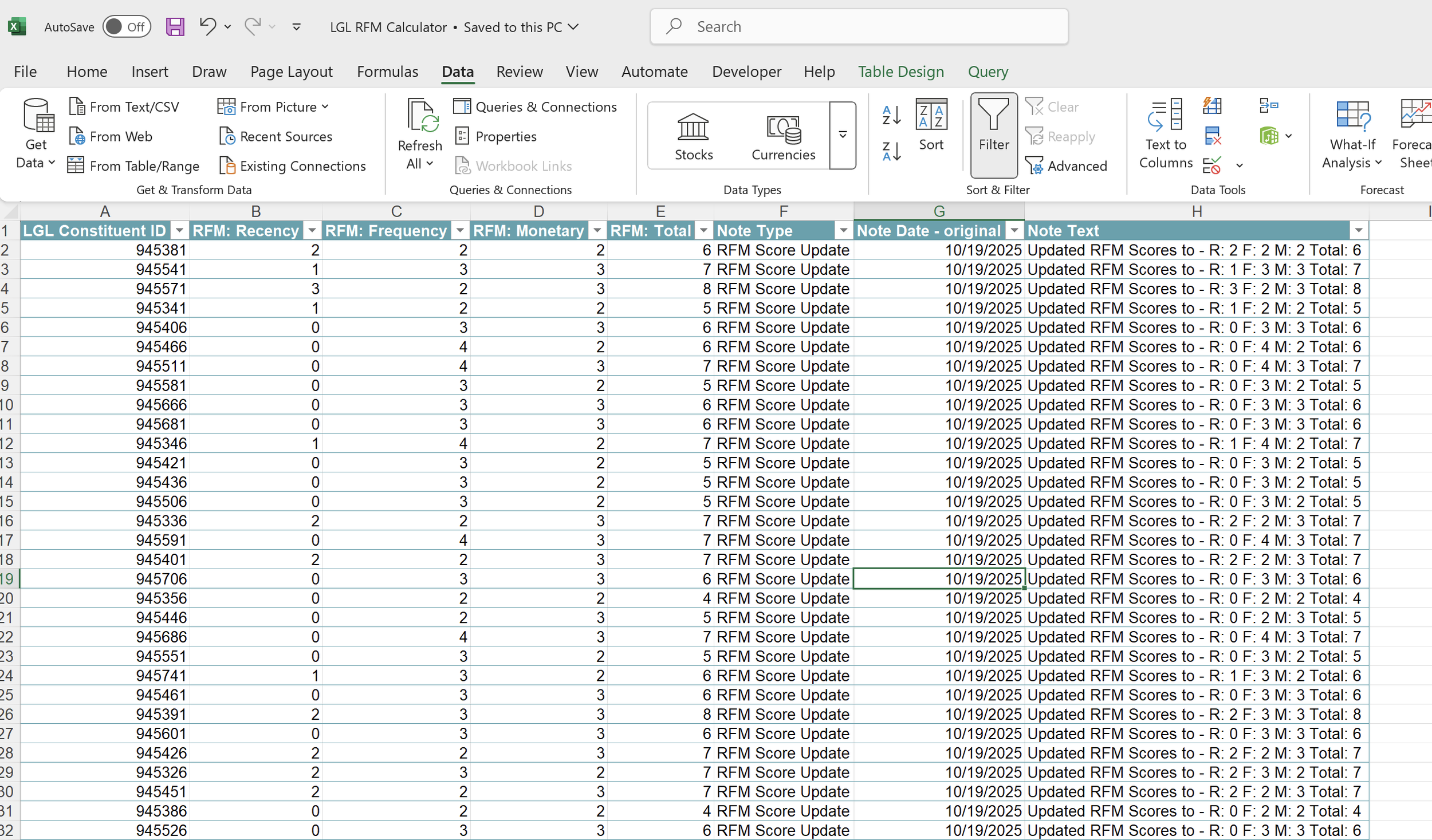Click the Undo arrow icon
This screenshot has width=1432, height=840.
point(208,26)
